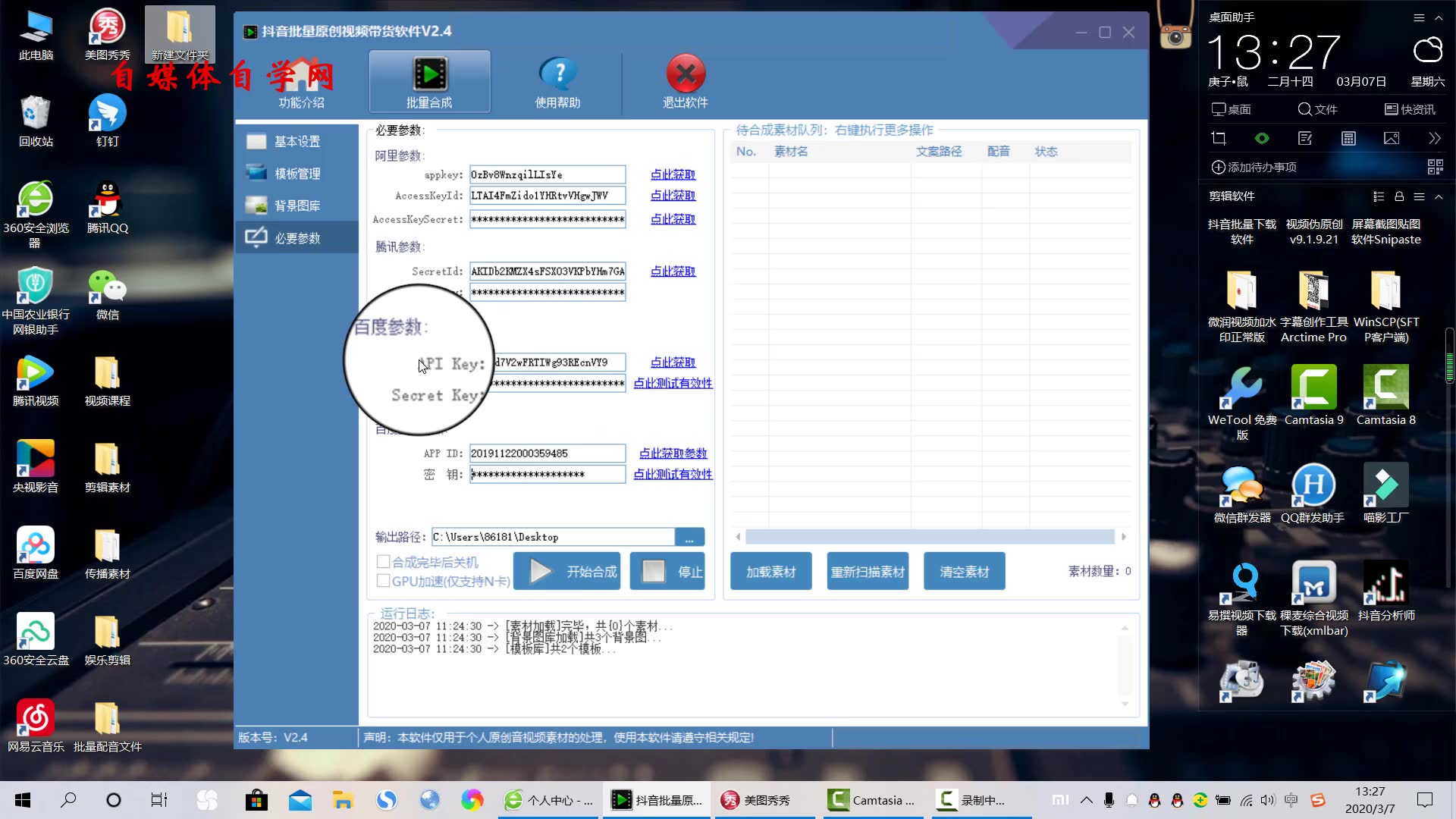
Task: Open 剪辑素材 folder on desktop
Action: click(108, 467)
